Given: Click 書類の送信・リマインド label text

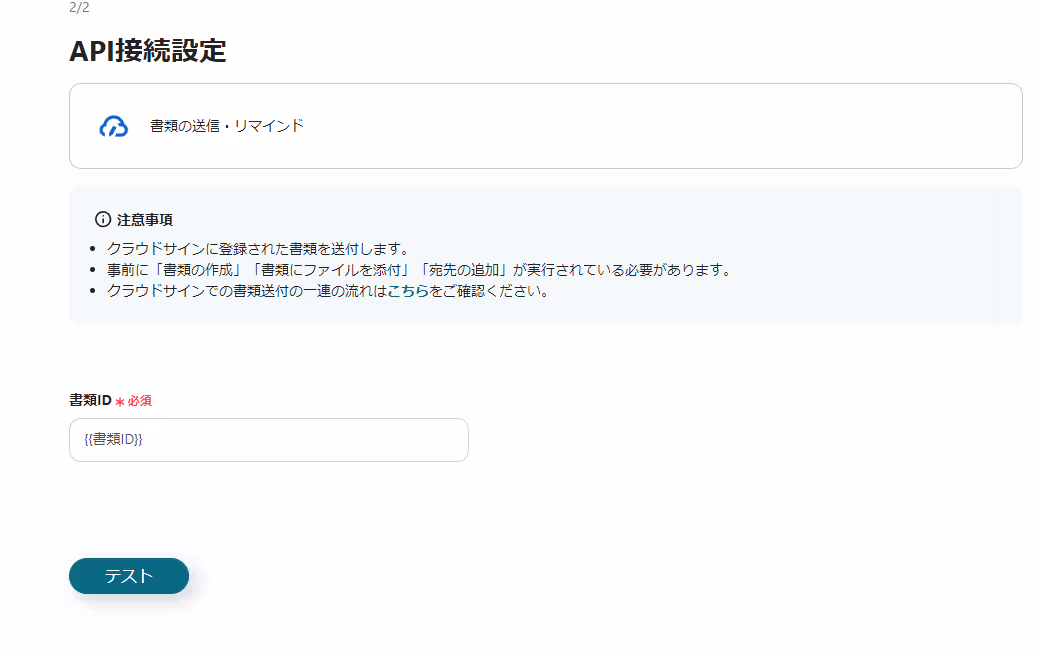Looking at the screenshot, I should (227, 126).
